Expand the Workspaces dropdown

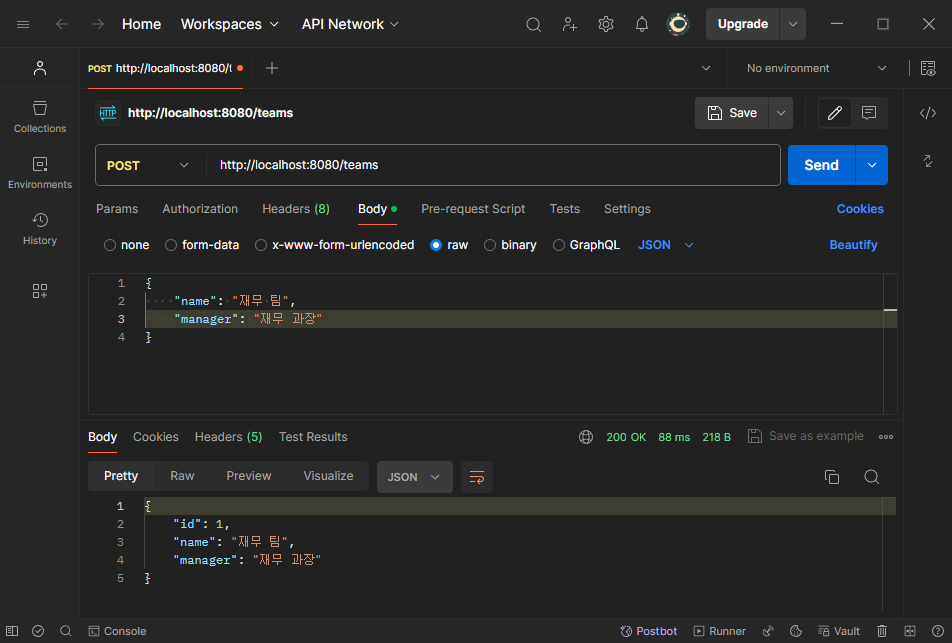point(230,24)
